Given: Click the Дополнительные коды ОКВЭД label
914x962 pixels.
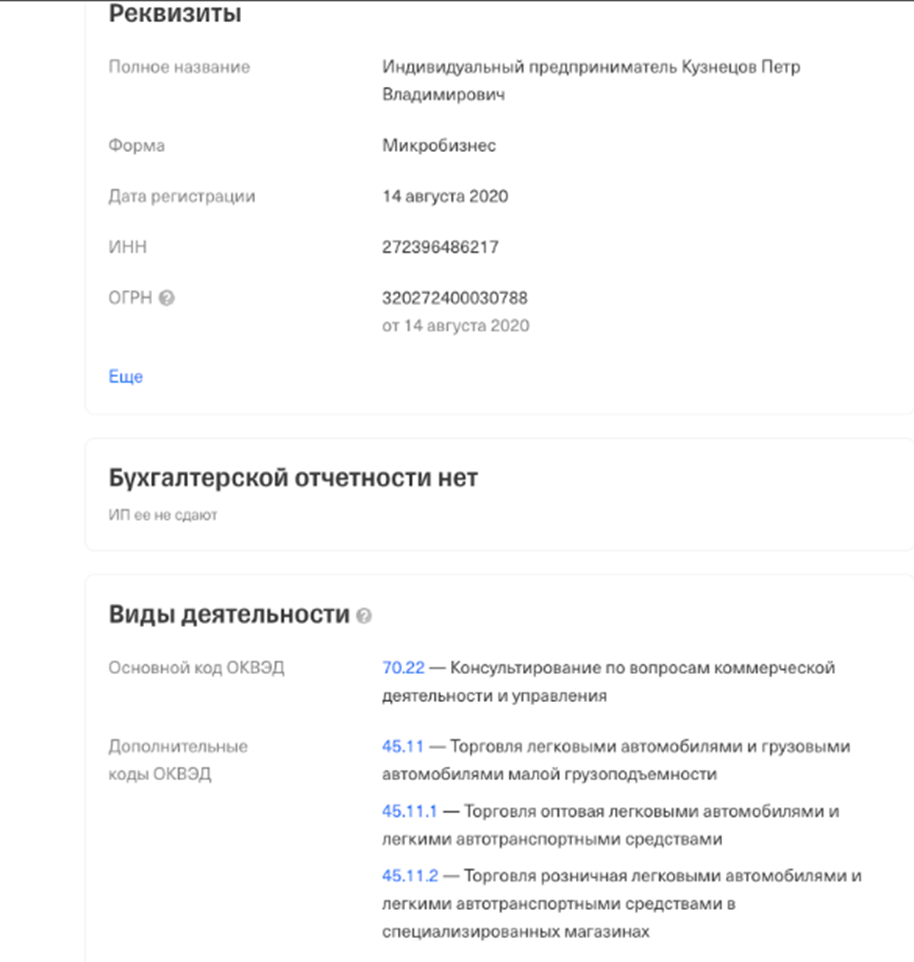Looking at the screenshot, I should pyautogui.click(x=178, y=760).
